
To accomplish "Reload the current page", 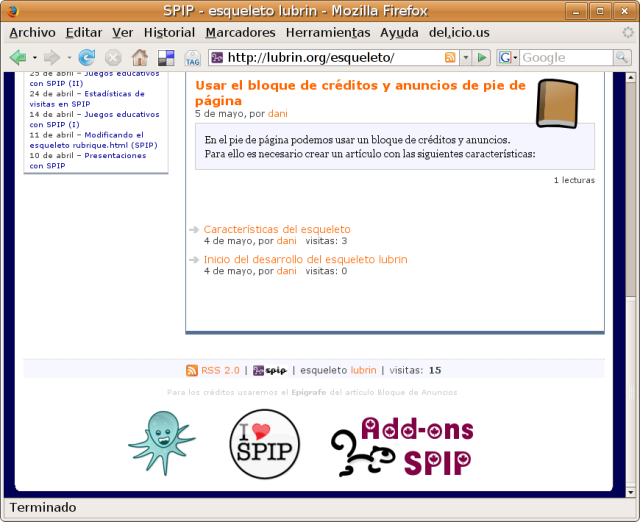I will (87, 57).
